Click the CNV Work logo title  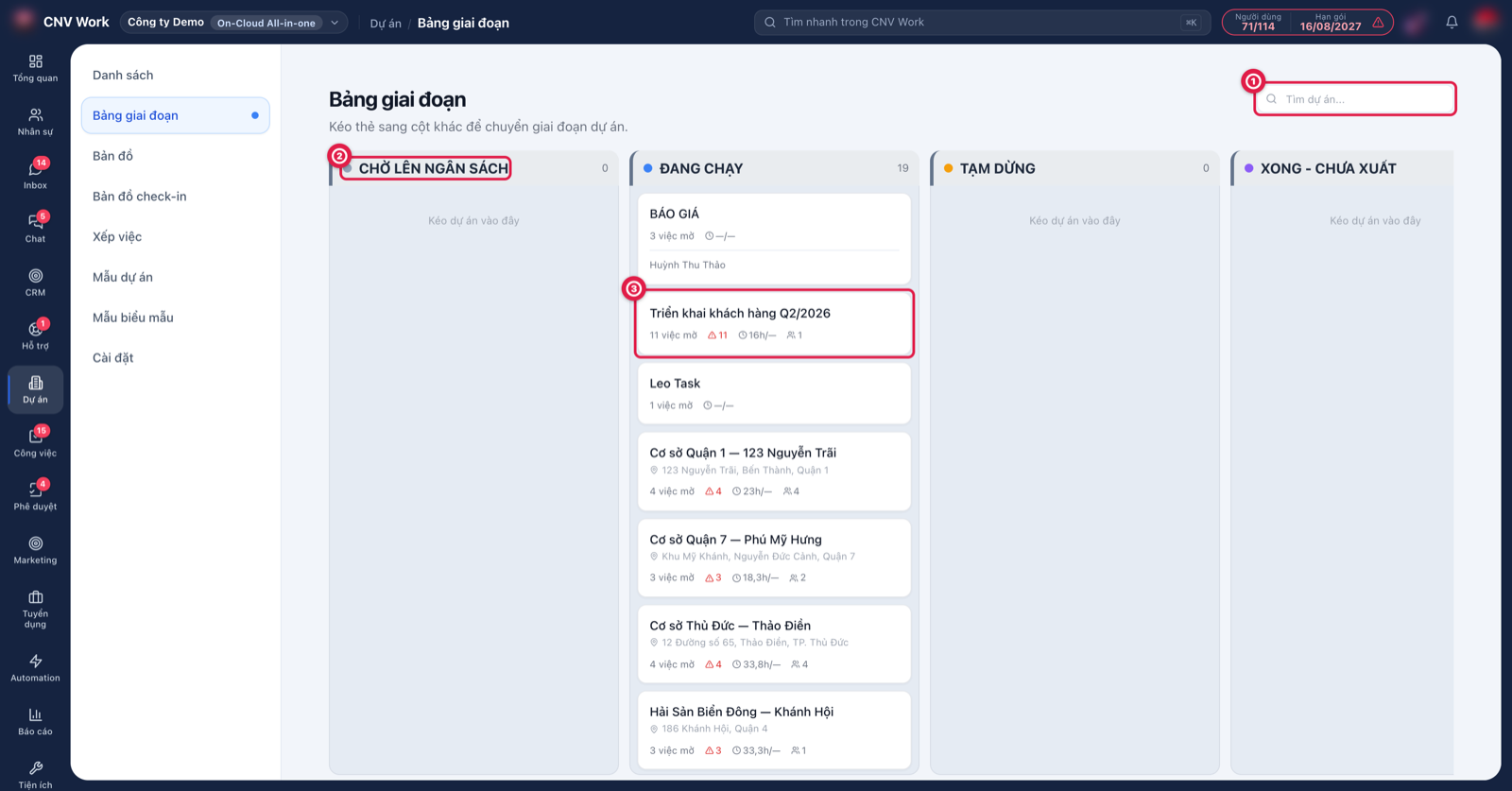tap(76, 22)
